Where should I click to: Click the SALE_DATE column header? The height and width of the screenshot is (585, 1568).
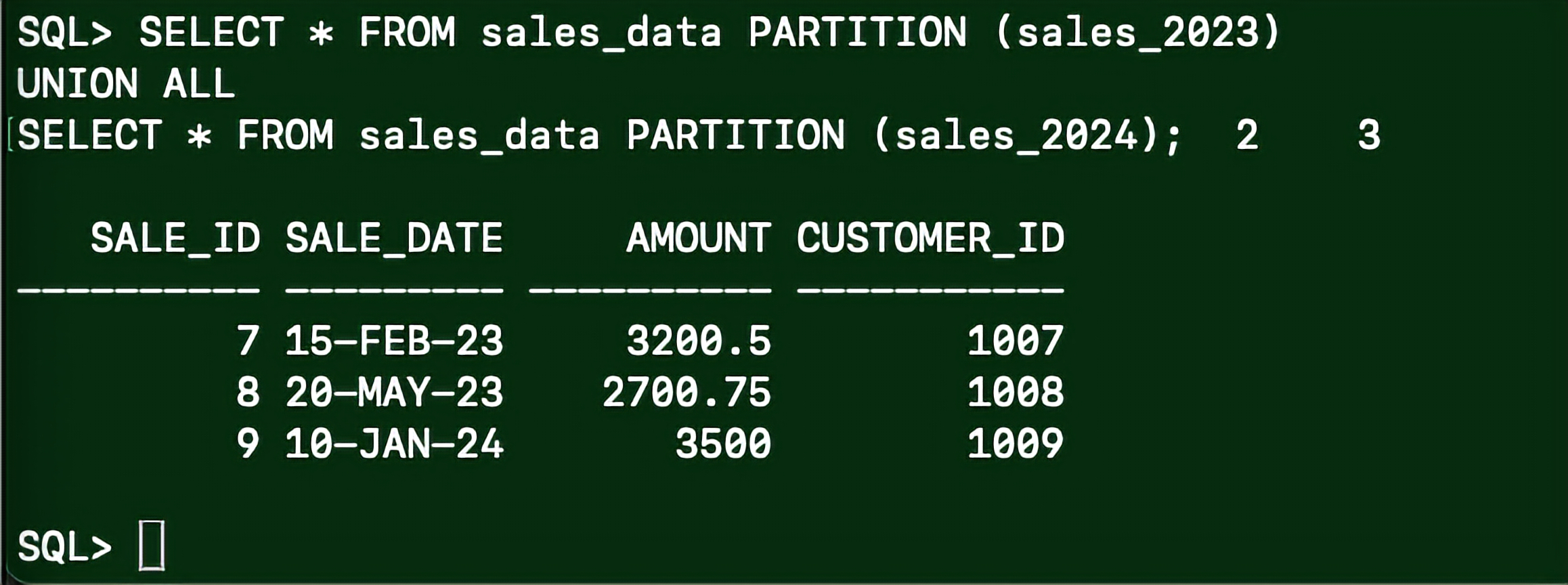click(x=394, y=239)
